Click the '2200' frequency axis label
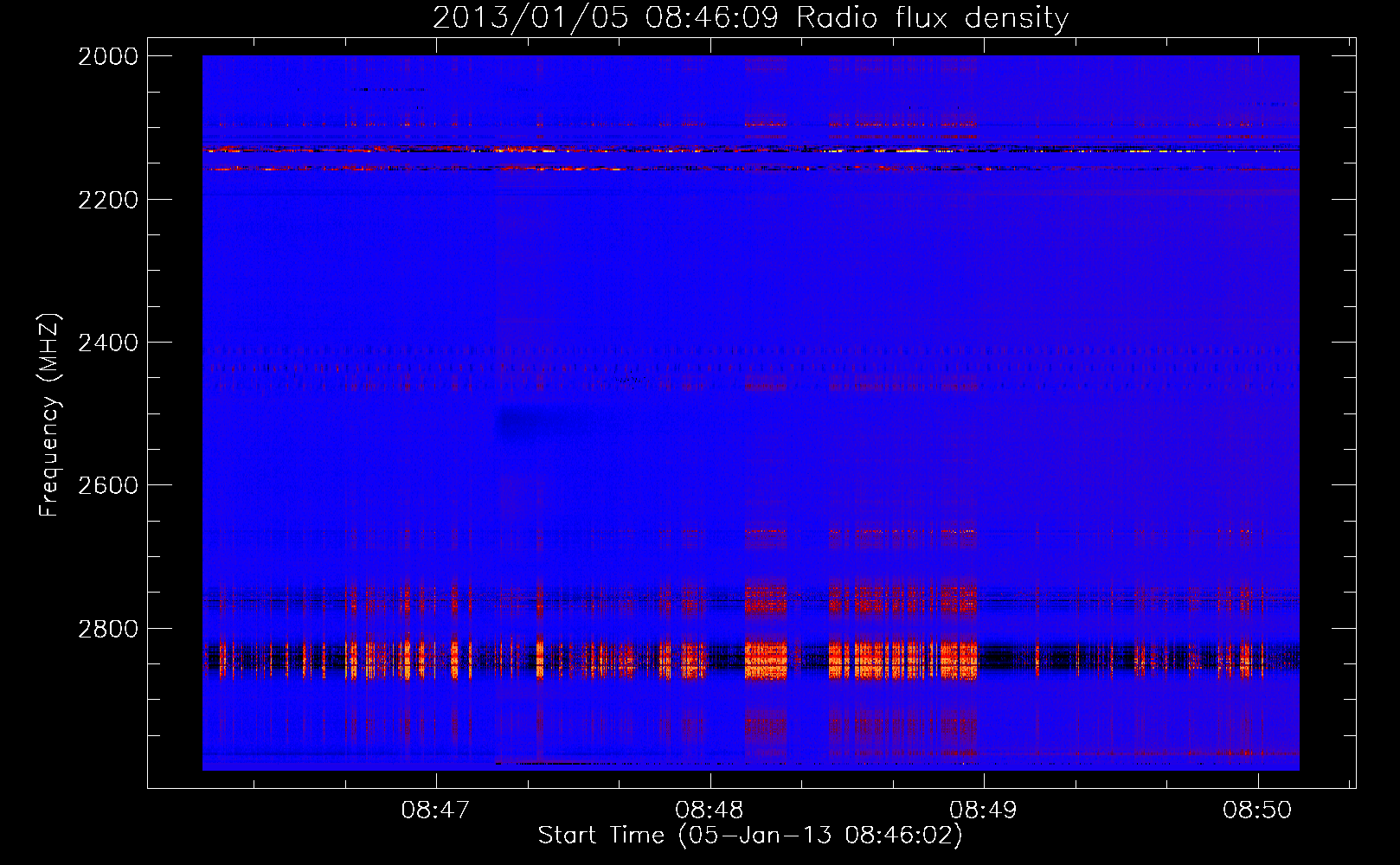 108,200
